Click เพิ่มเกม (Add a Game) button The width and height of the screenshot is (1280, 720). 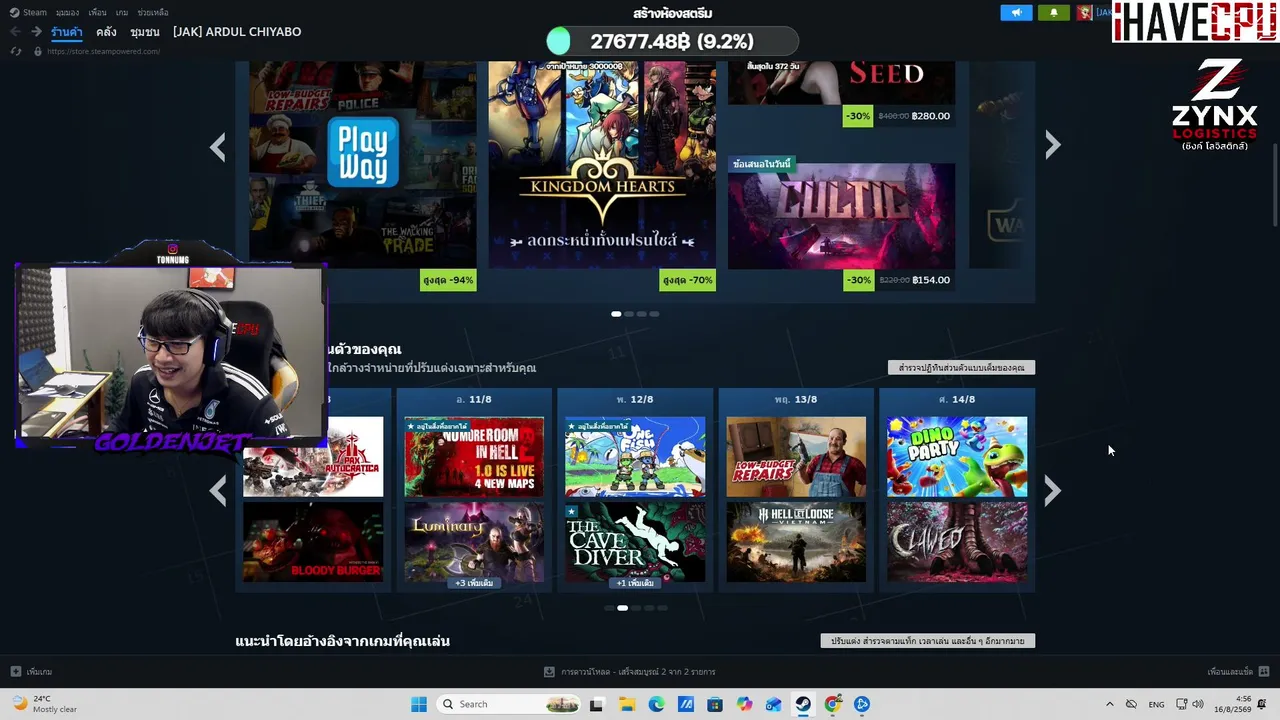31,672
